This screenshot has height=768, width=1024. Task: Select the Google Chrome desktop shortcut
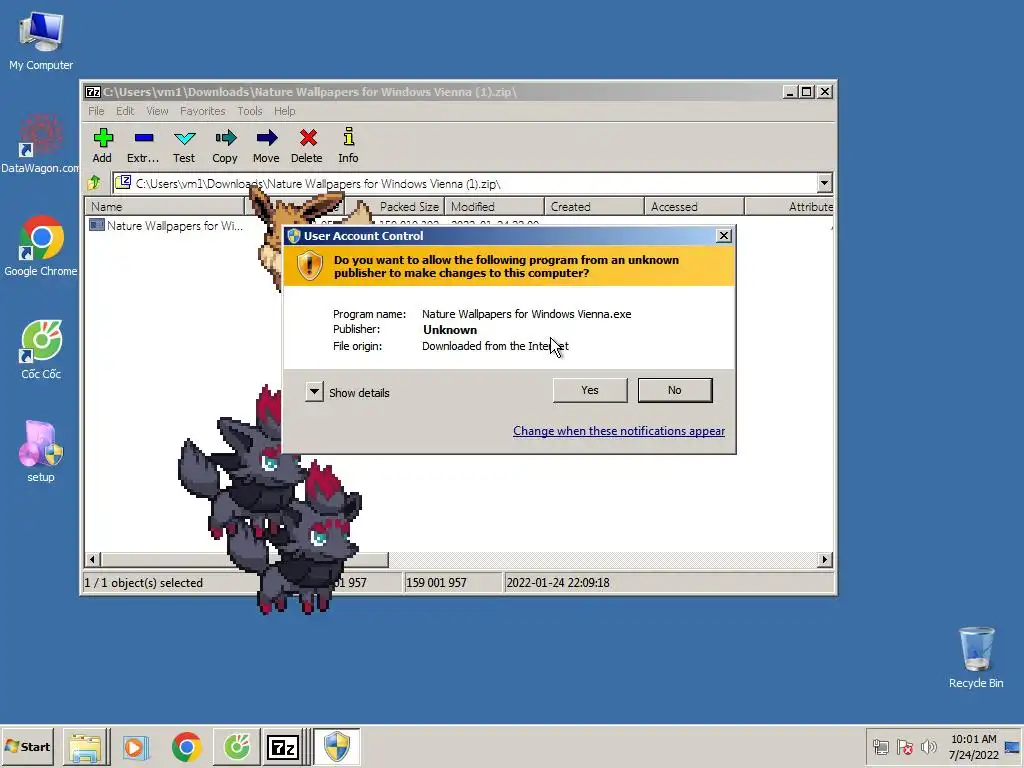40,246
